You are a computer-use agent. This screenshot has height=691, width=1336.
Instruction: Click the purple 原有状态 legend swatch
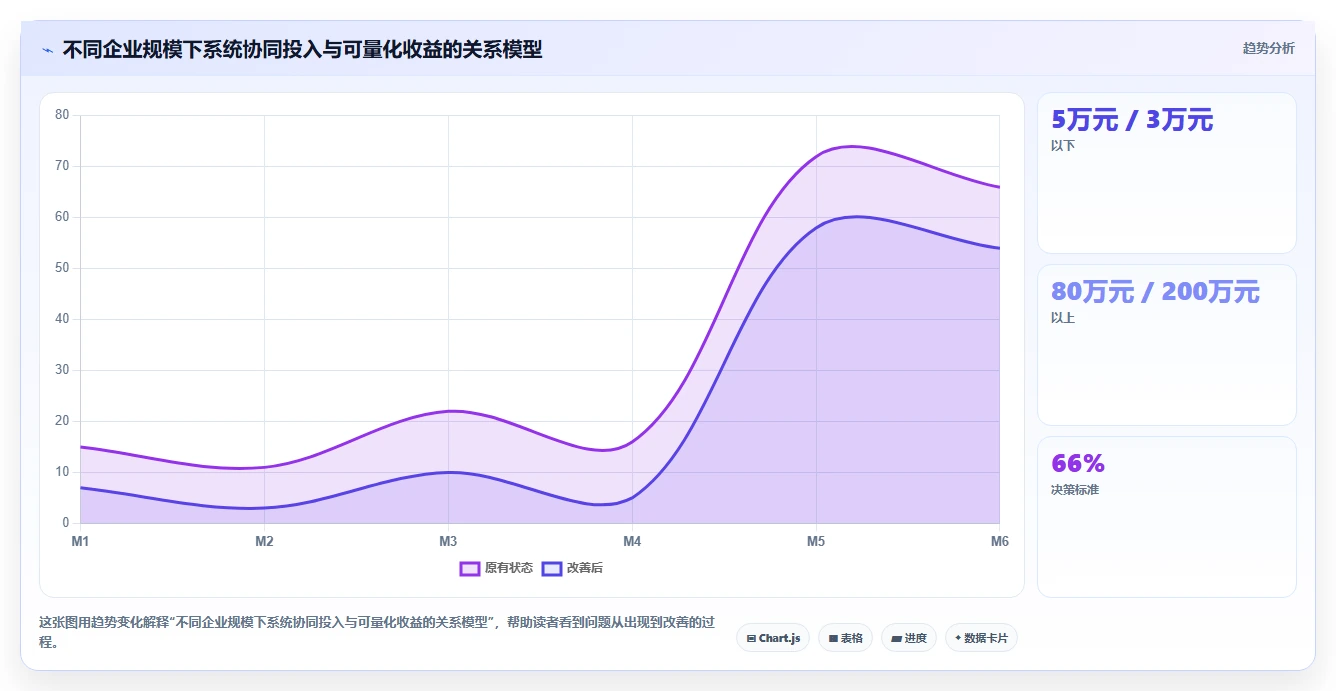click(470, 568)
